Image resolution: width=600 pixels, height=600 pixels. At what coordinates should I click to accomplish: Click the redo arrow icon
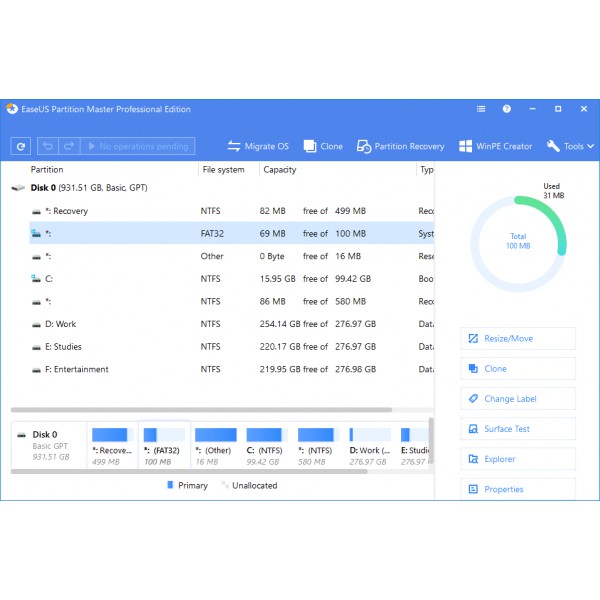(69, 146)
